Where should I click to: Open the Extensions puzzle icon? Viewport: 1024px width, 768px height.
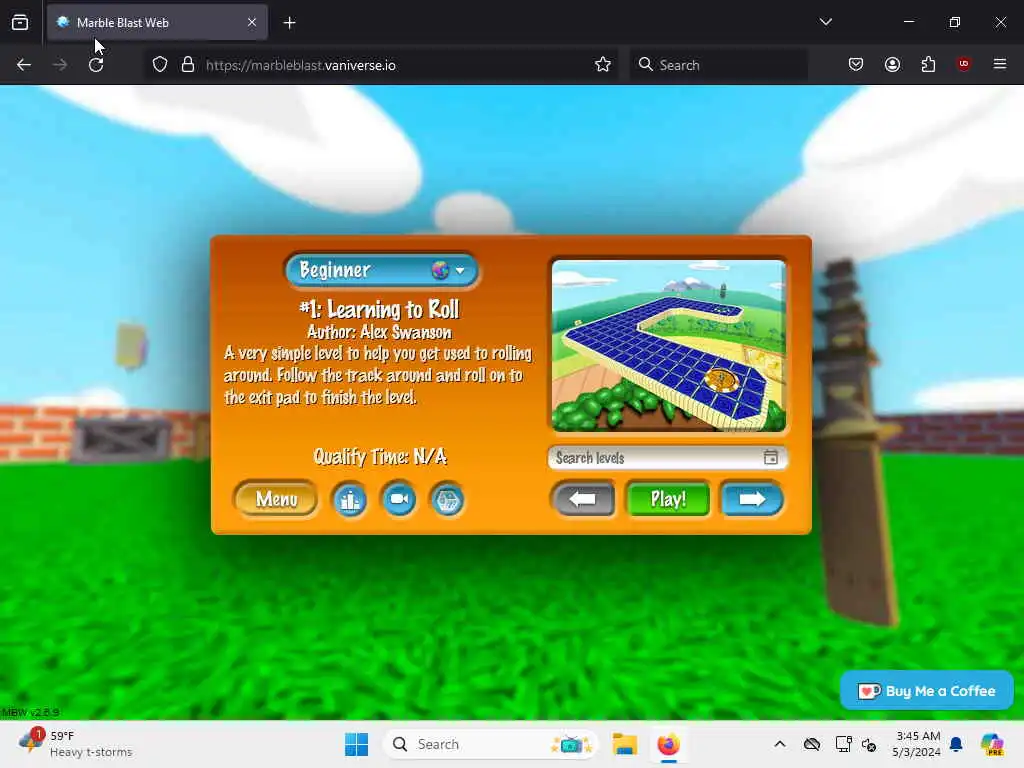(x=928, y=65)
